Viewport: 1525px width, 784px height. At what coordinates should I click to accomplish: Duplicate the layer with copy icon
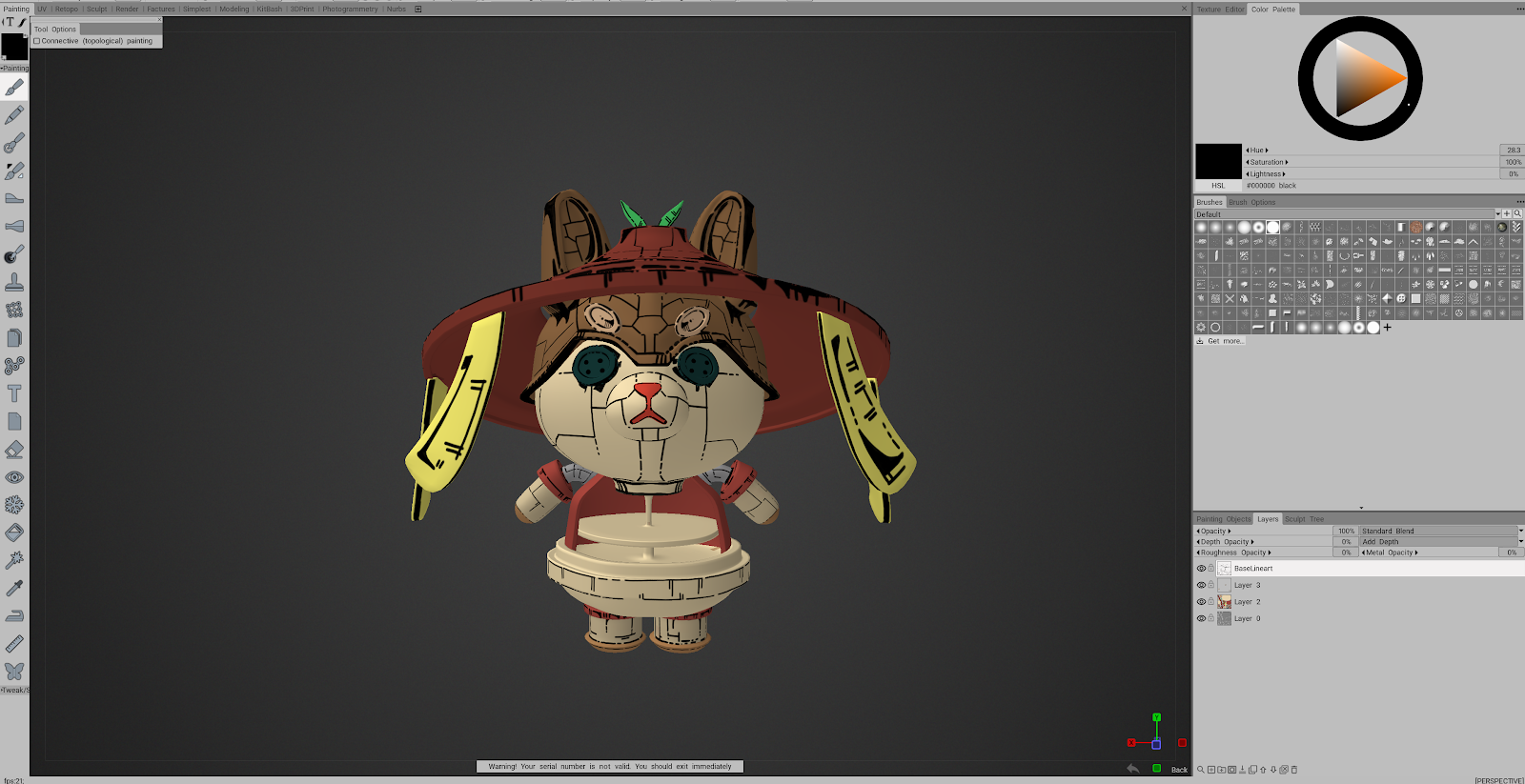click(x=1252, y=770)
